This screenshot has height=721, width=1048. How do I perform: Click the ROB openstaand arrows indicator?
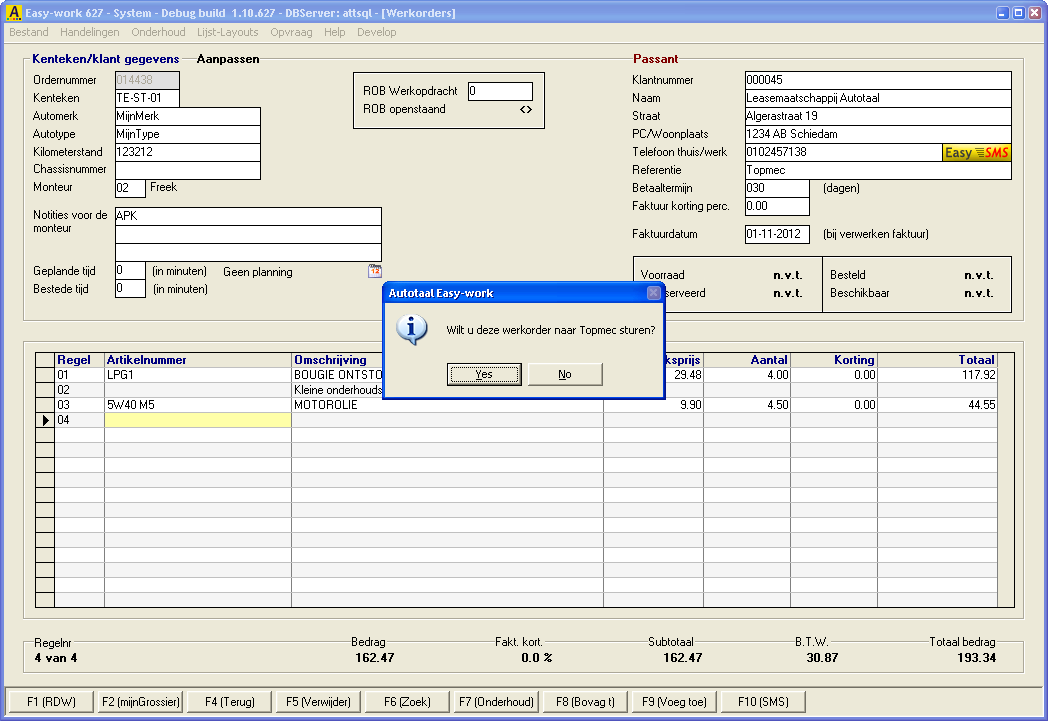point(526,110)
